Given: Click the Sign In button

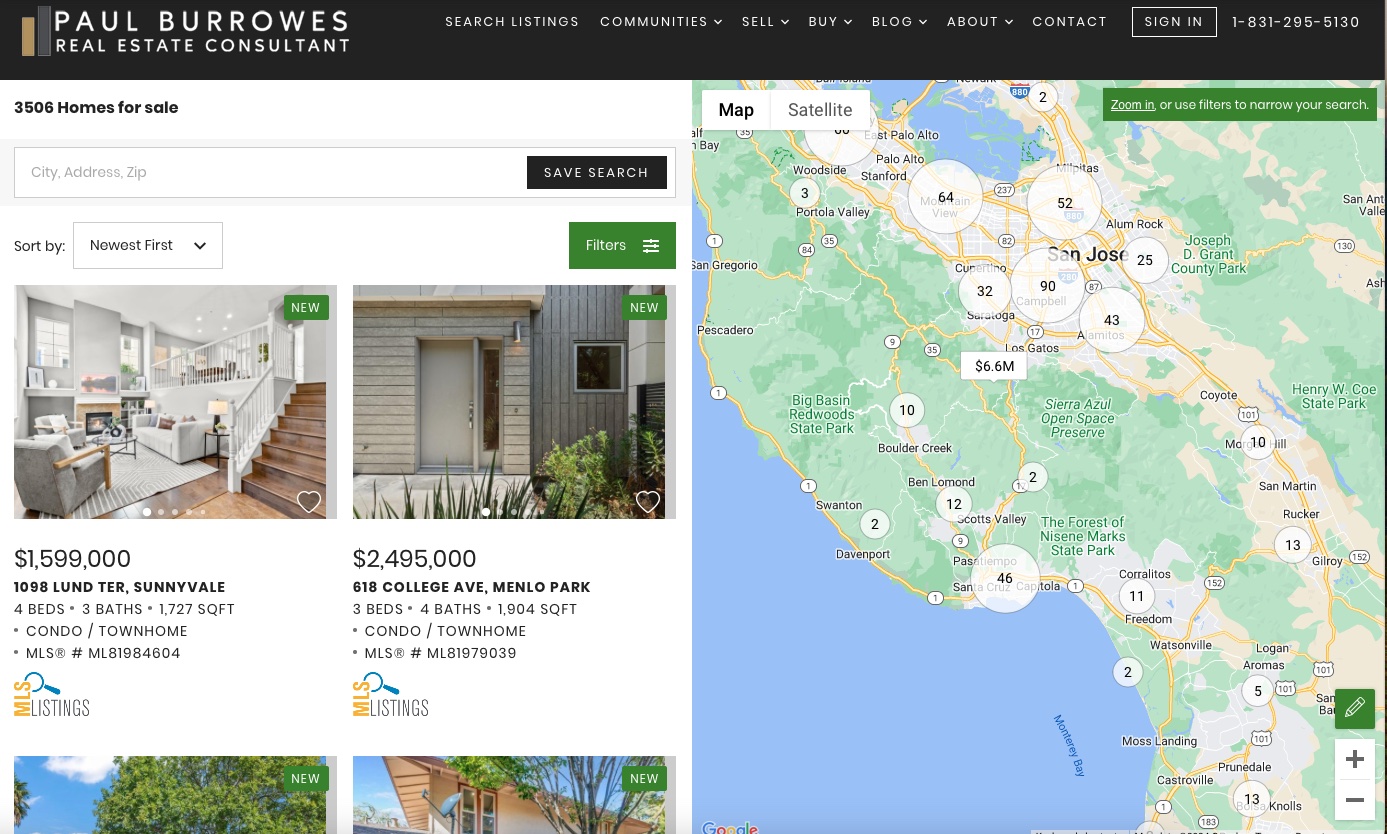Looking at the screenshot, I should click(x=1173, y=22).
